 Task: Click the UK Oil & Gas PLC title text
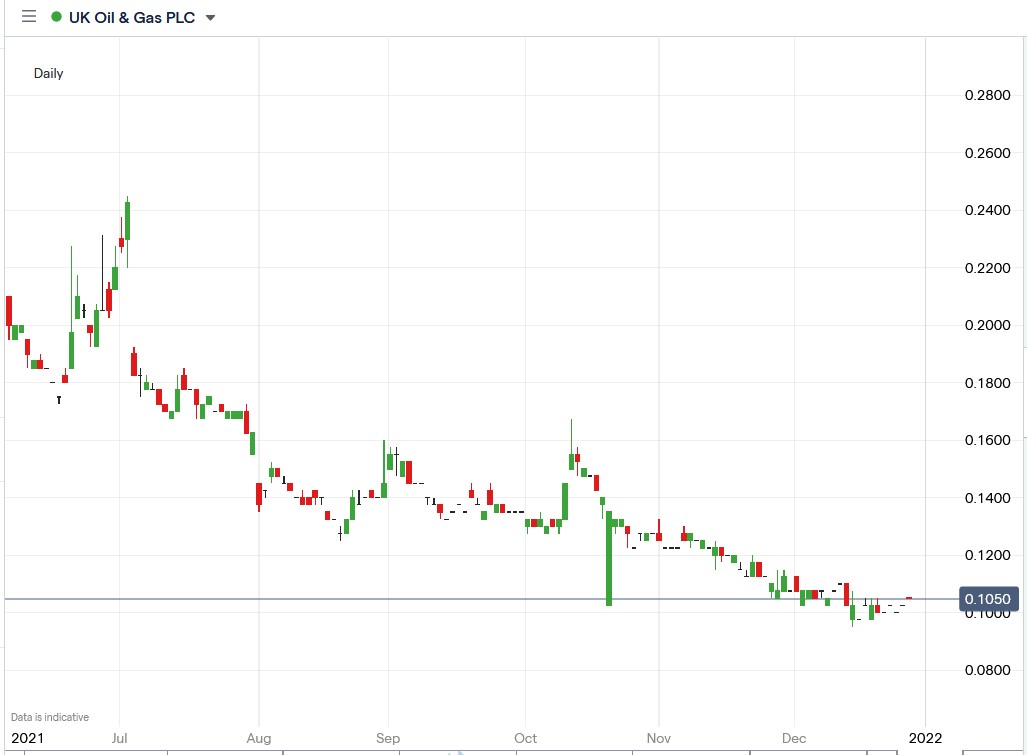130,16
